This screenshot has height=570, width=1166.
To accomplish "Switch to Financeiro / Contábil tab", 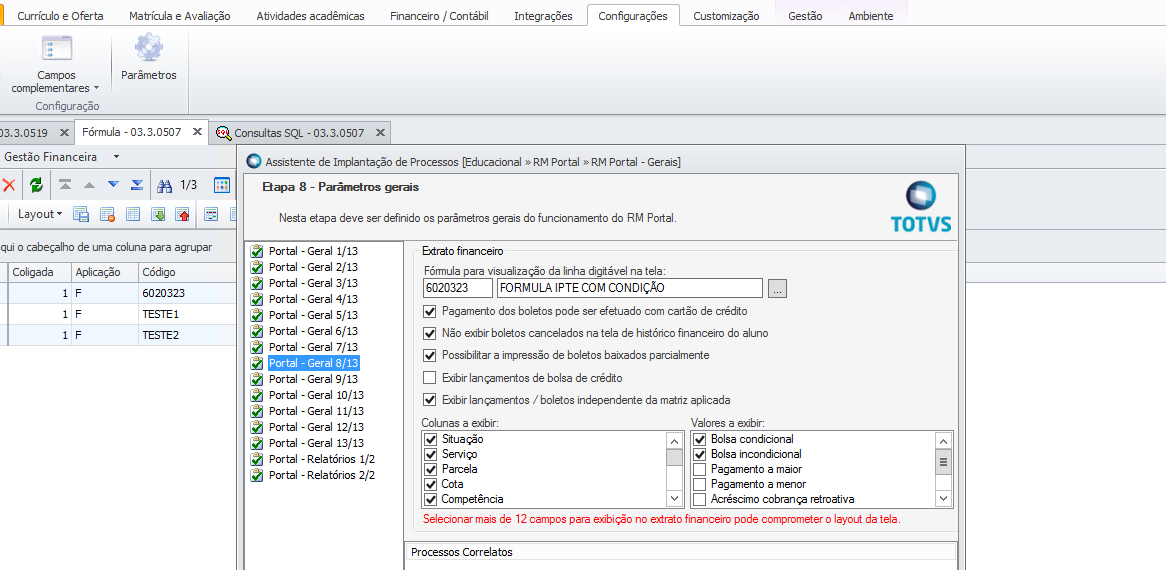I will 439,16.
